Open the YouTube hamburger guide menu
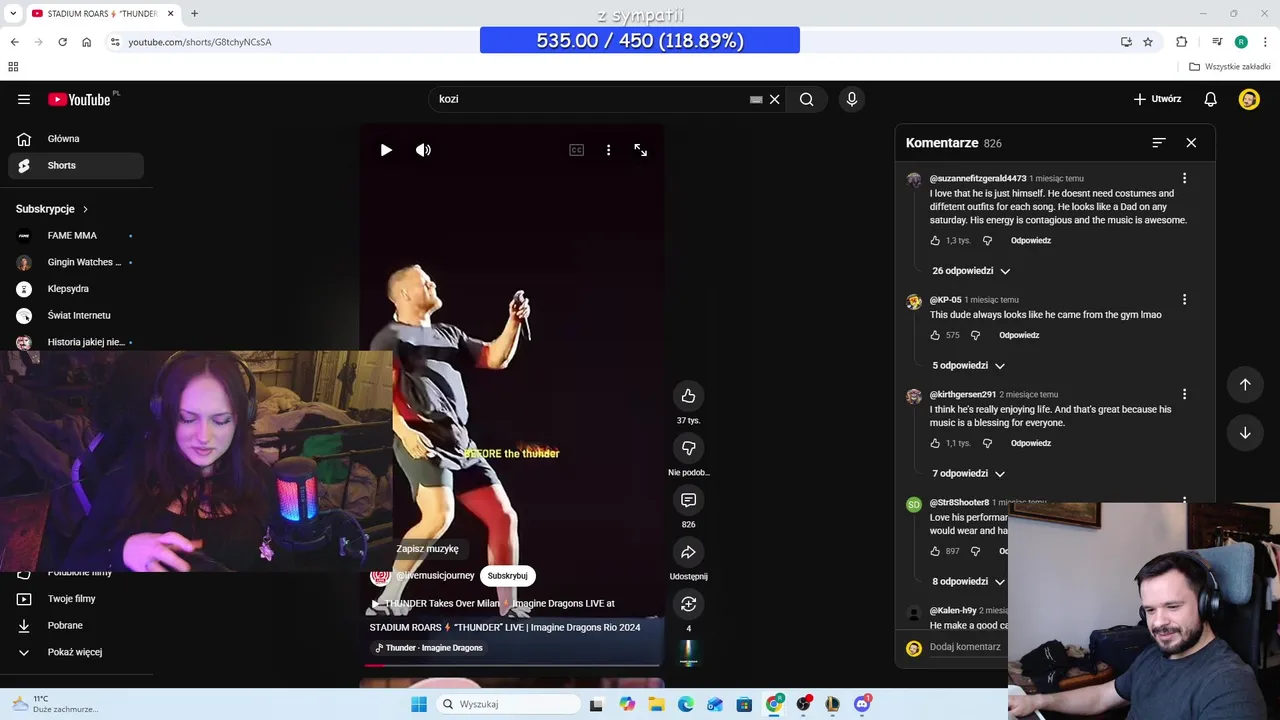The height and width of the screenshot is (720, 1280). [x=24, y=99]
